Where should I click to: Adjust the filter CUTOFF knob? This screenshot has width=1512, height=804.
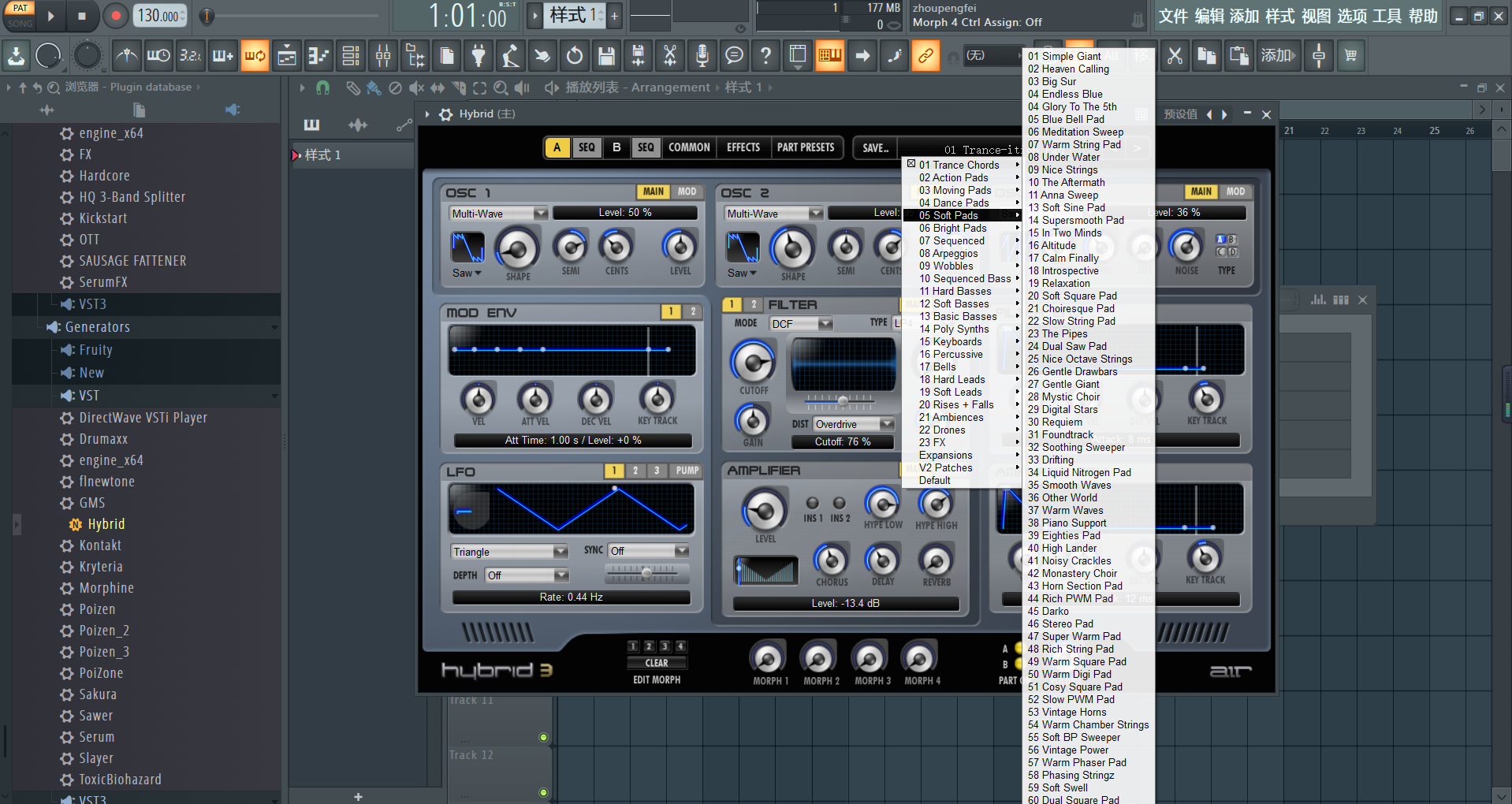(753, 362)
